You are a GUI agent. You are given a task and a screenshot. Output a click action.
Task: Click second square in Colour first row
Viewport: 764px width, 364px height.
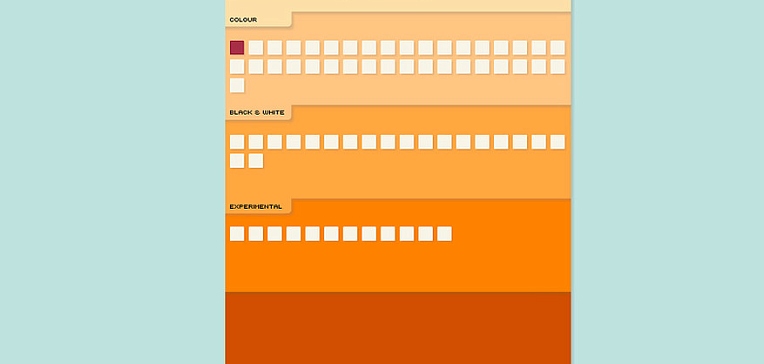pos(256,48)
